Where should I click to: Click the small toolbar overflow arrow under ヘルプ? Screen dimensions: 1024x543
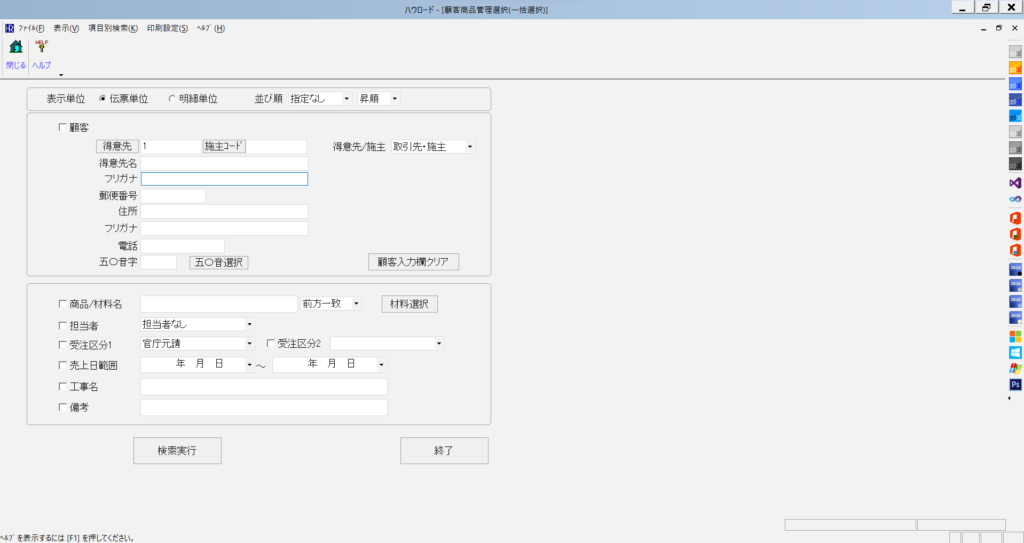[61, 75]
